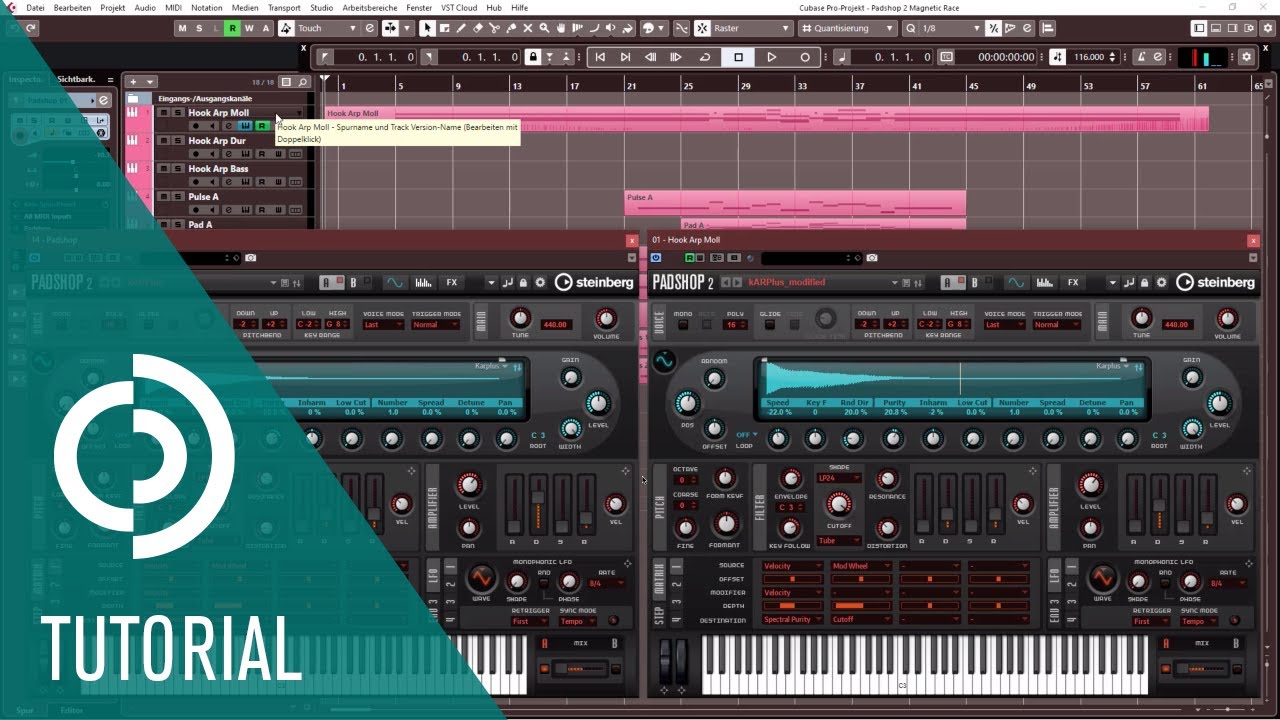Open Sync Mode Tempo dropdown in right Padshop
The height and width of the screenshot is (720, 1280).
point(1198,621)
